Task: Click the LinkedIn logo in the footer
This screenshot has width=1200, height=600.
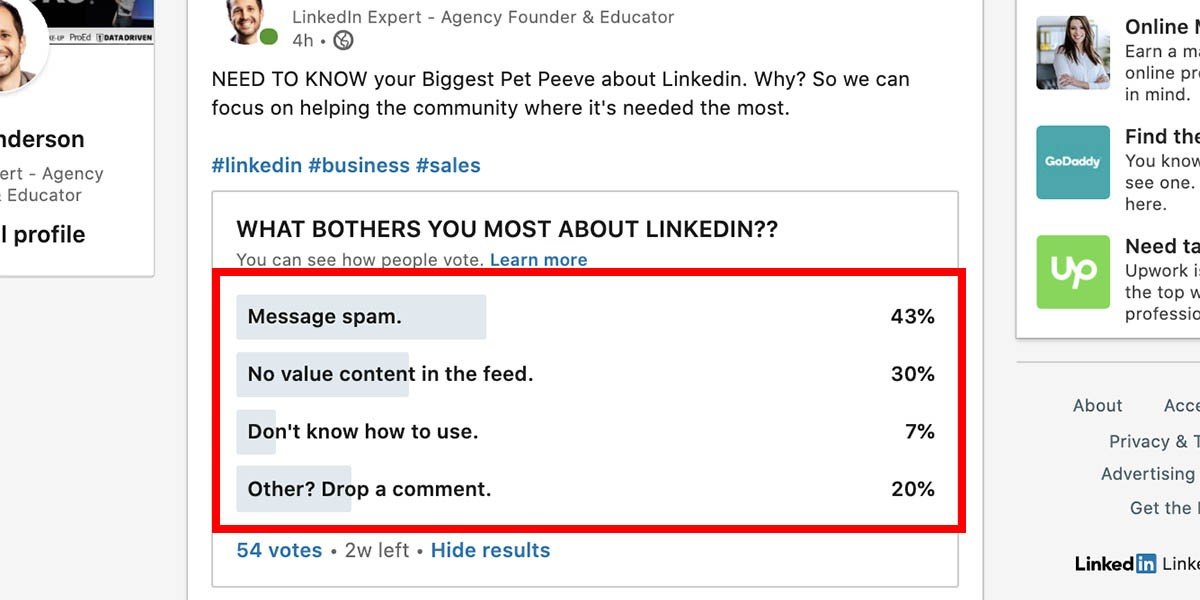Action: click(1115, 564)
